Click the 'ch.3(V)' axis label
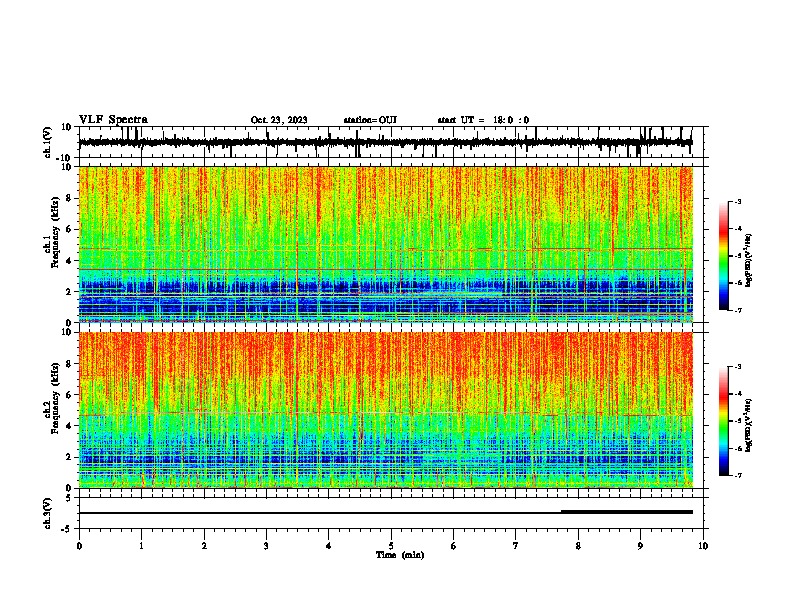Screen dimensions: 792x612 [x=48, y=513]
